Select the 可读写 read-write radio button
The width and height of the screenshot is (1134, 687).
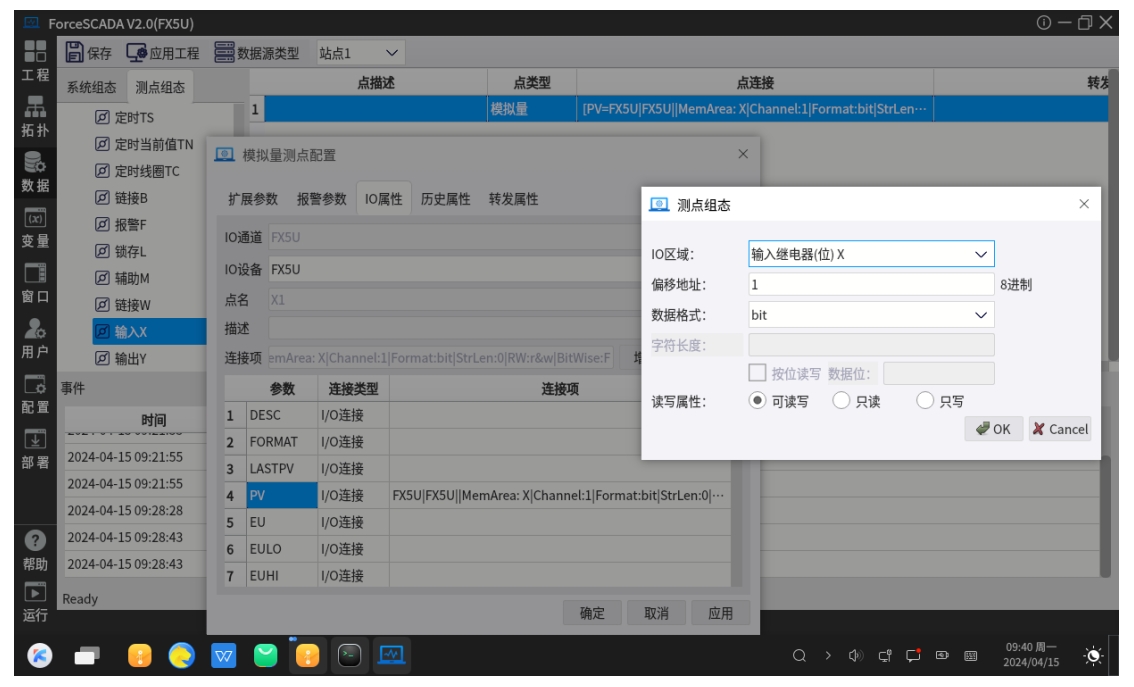(758, 401)
